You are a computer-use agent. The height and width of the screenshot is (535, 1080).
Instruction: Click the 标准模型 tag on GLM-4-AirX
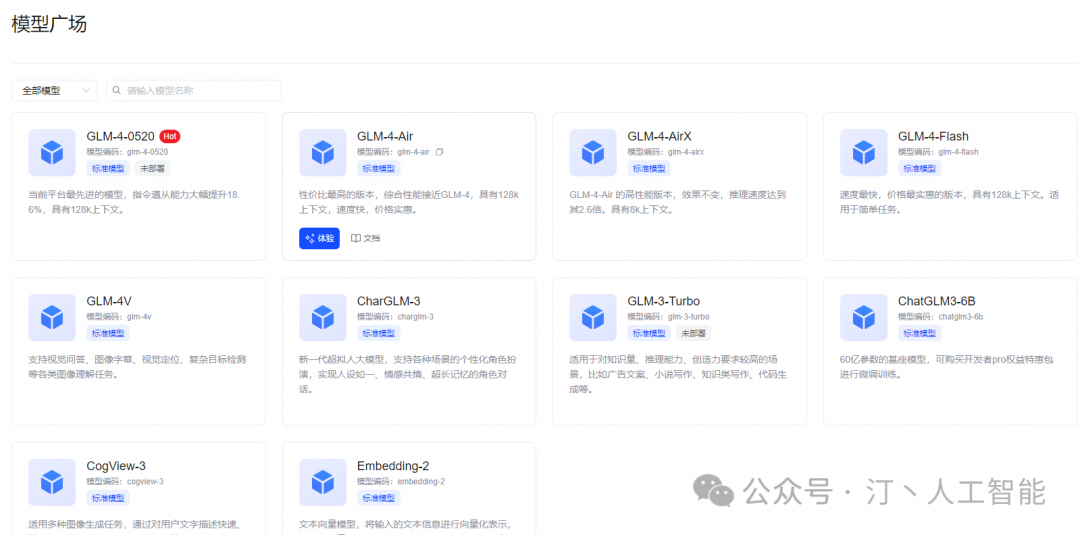pyautogui.click(x=649, y=168)
